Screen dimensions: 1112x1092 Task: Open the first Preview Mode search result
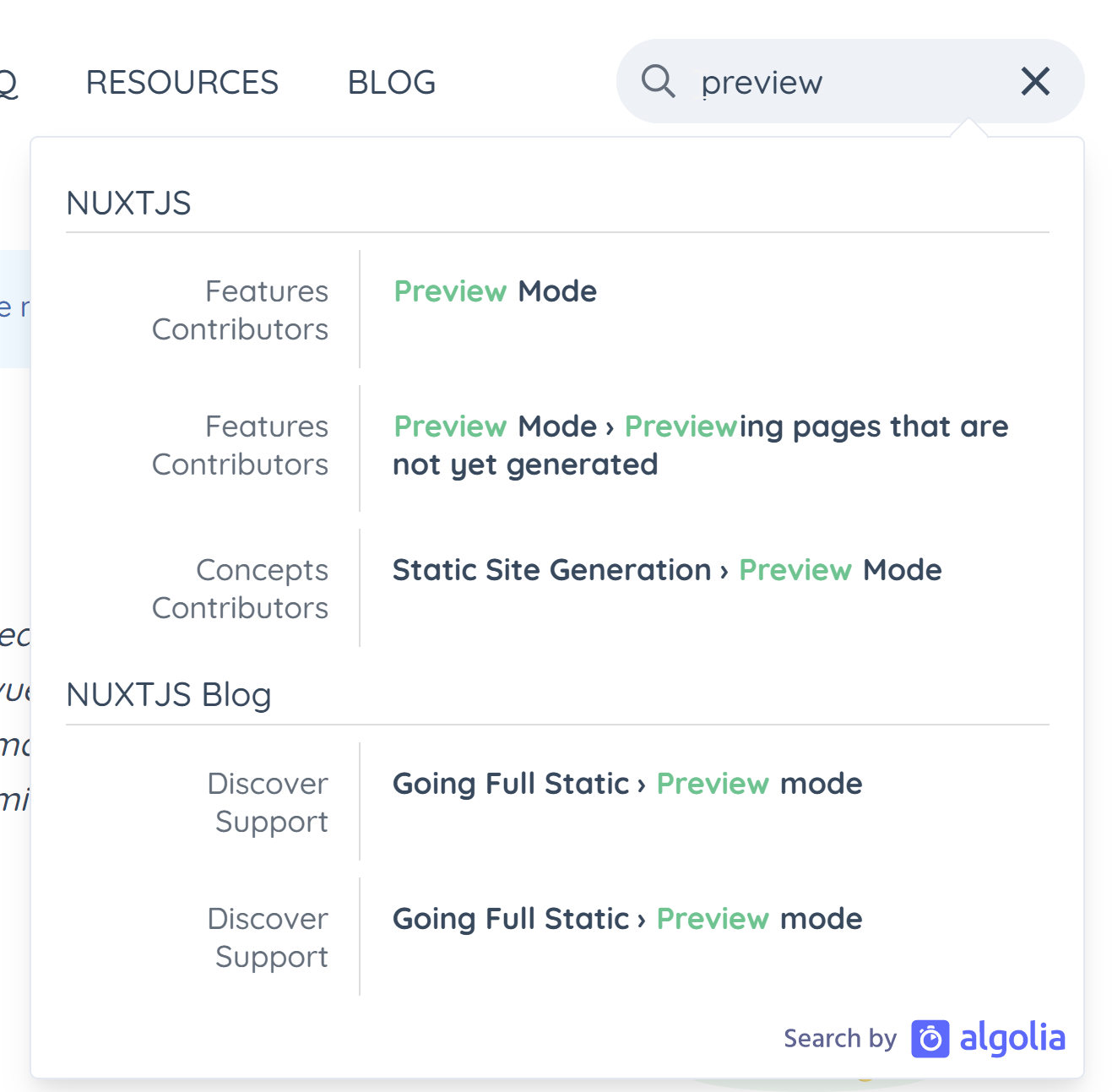point(496,291)
